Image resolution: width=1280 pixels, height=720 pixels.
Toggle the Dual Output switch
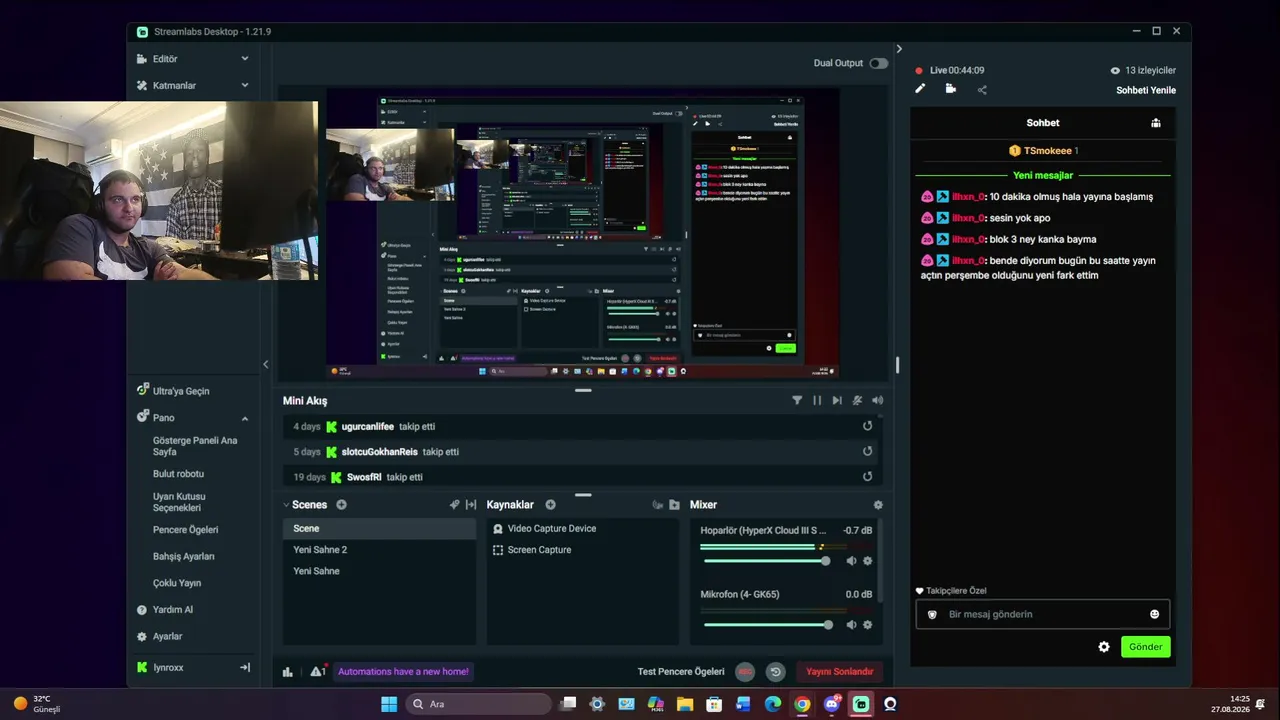(878, 63)
